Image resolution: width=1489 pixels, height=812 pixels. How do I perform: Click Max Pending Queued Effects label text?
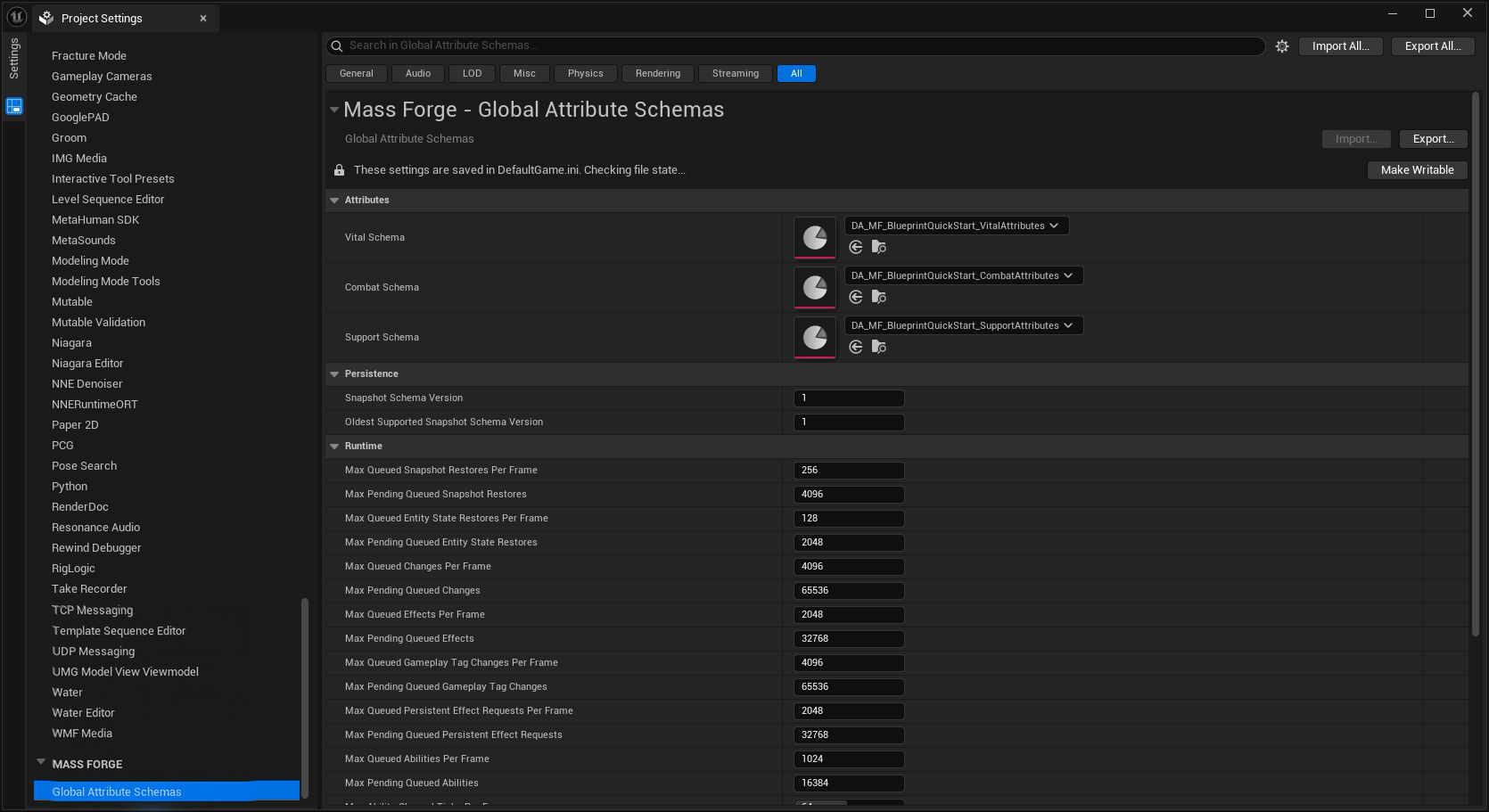[x=409, y=639]
